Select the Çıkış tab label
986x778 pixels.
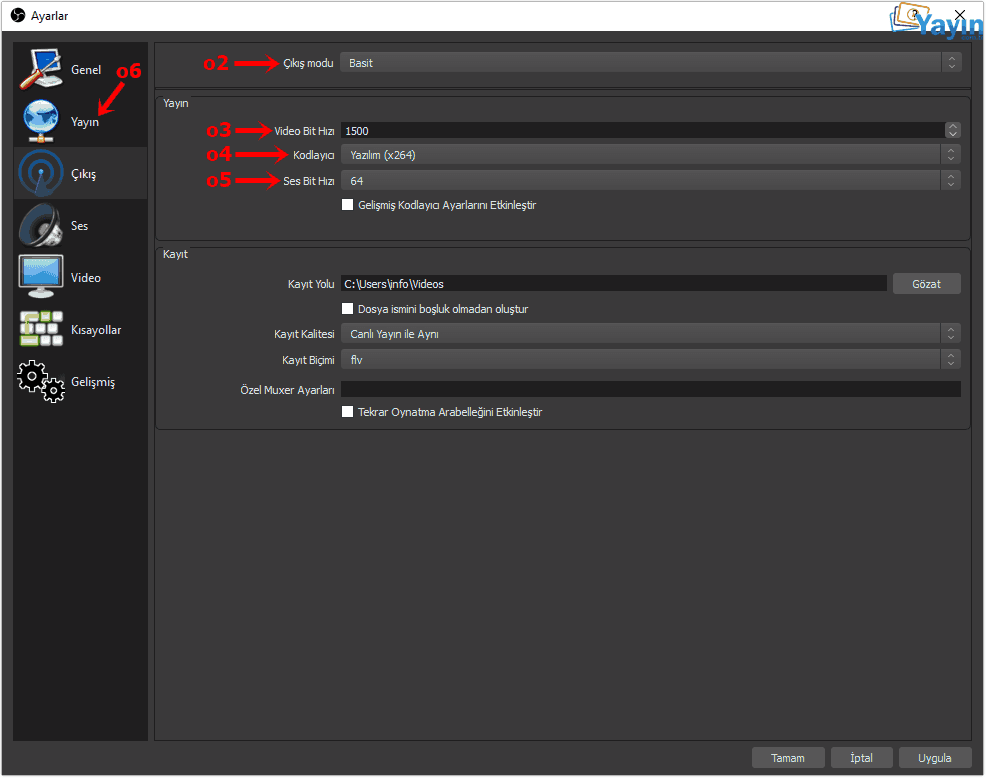click(83, 174)
